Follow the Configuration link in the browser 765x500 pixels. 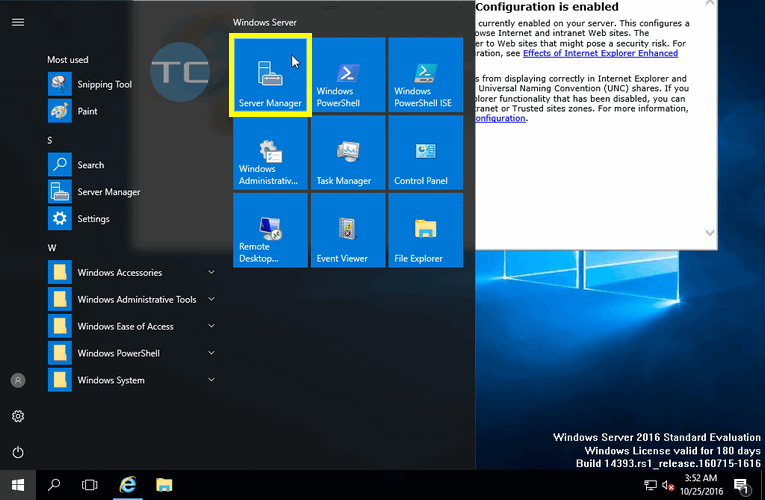(500, 118)
